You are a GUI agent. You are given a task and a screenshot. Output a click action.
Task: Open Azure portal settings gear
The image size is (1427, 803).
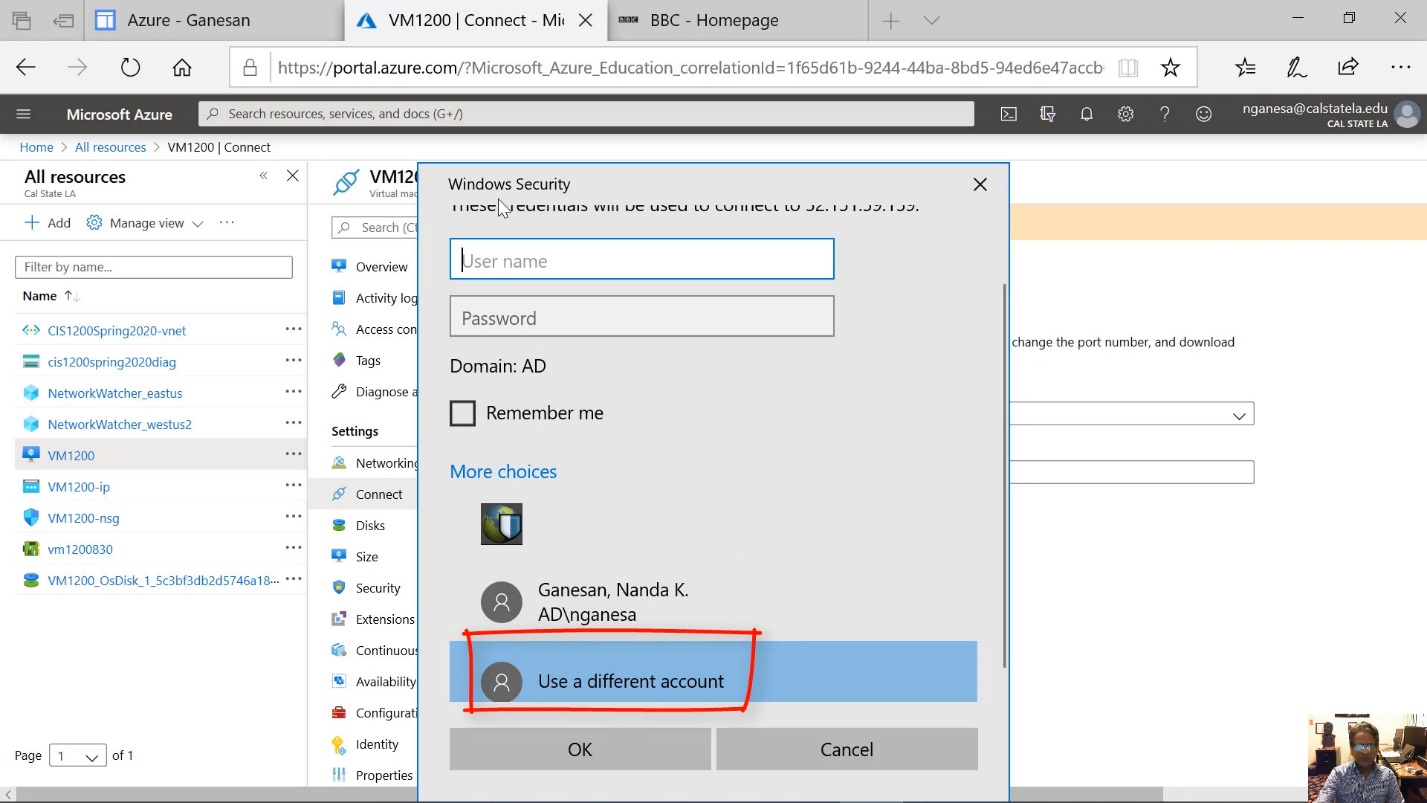(1125, 114)
